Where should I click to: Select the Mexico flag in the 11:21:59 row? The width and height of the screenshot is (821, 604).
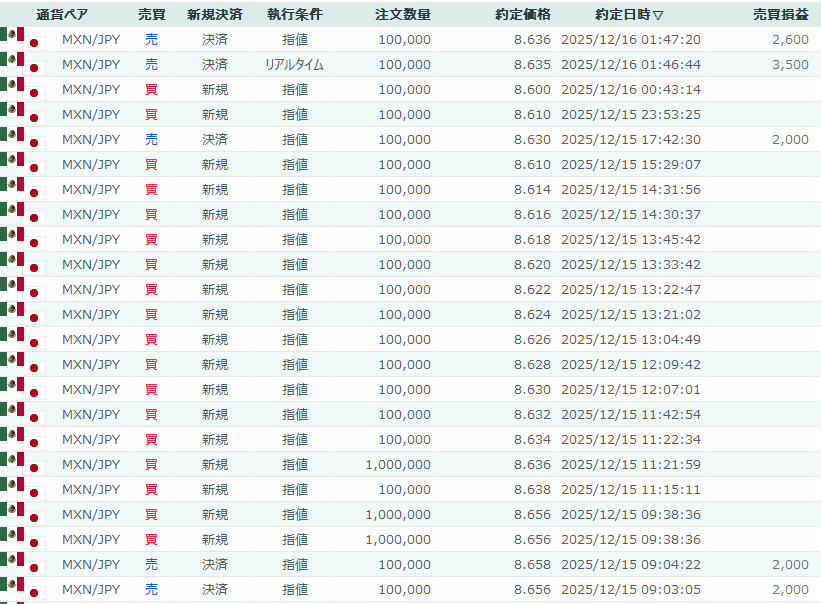click(13, 460)
